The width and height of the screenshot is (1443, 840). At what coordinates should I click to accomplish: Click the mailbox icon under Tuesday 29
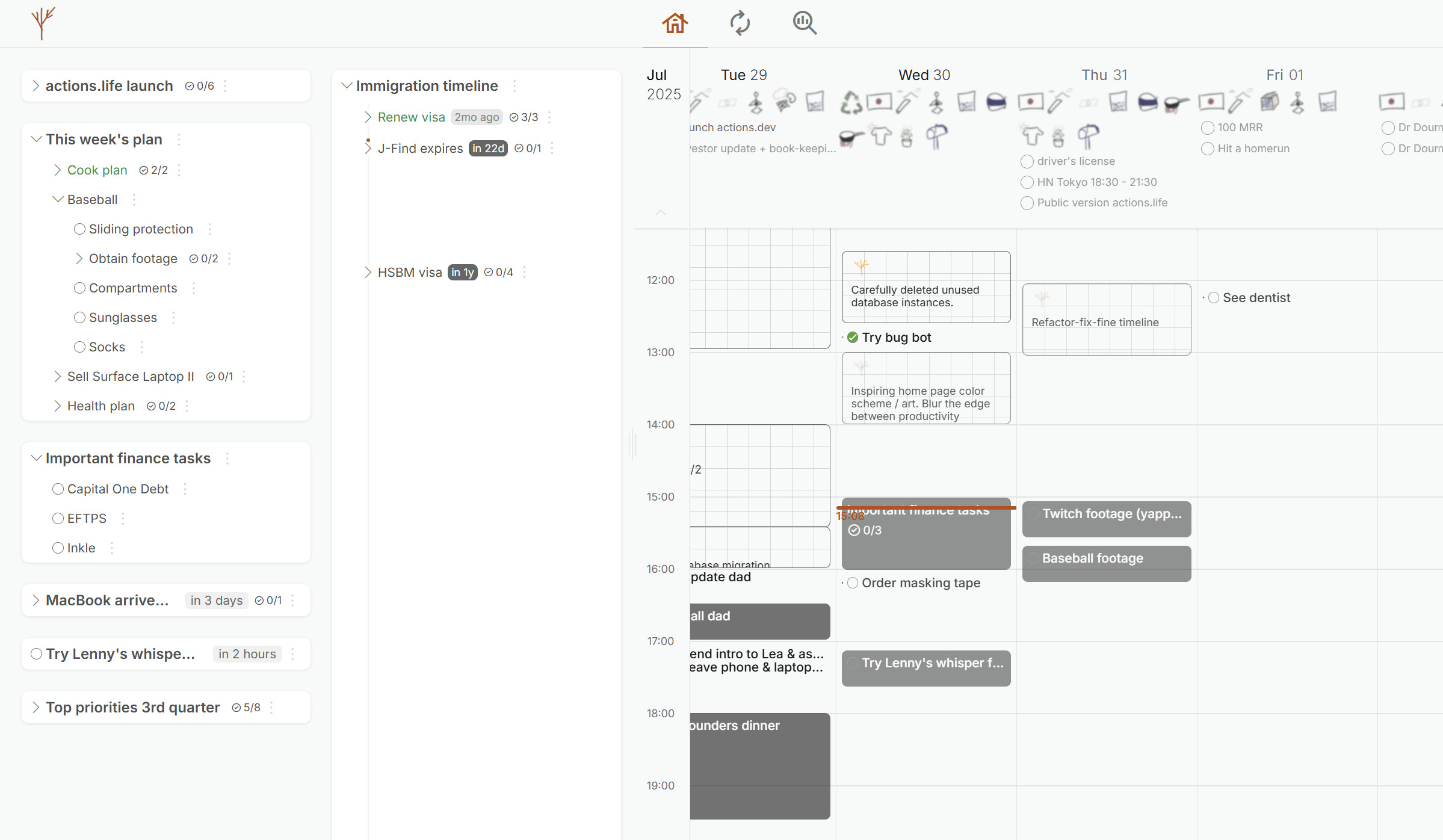click(937, 137)
